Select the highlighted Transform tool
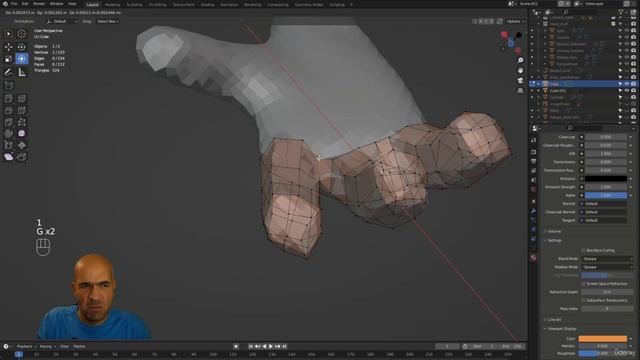This screenshot has width=640, height=360. [22, 59]
